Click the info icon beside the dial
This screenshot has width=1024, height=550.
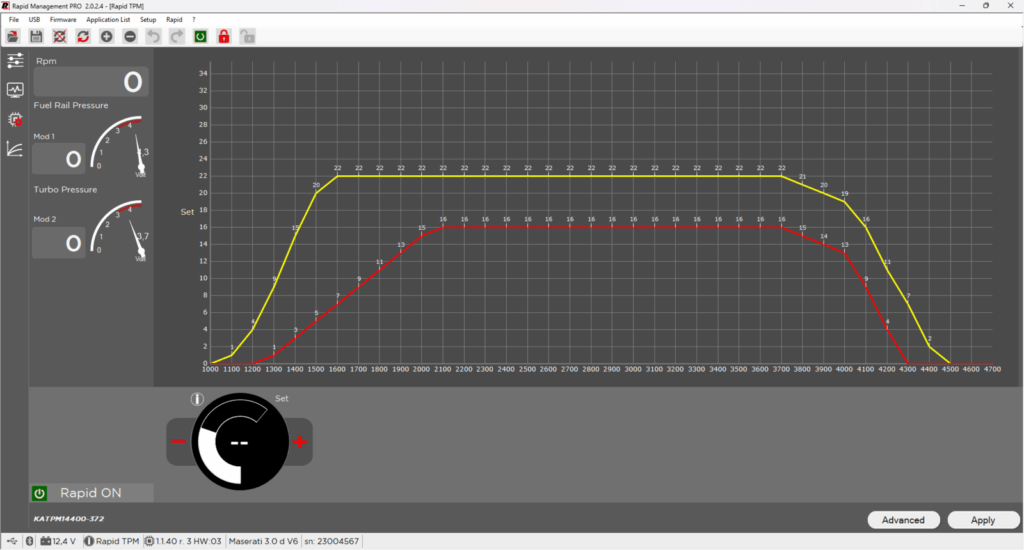(x=197, y=399)
